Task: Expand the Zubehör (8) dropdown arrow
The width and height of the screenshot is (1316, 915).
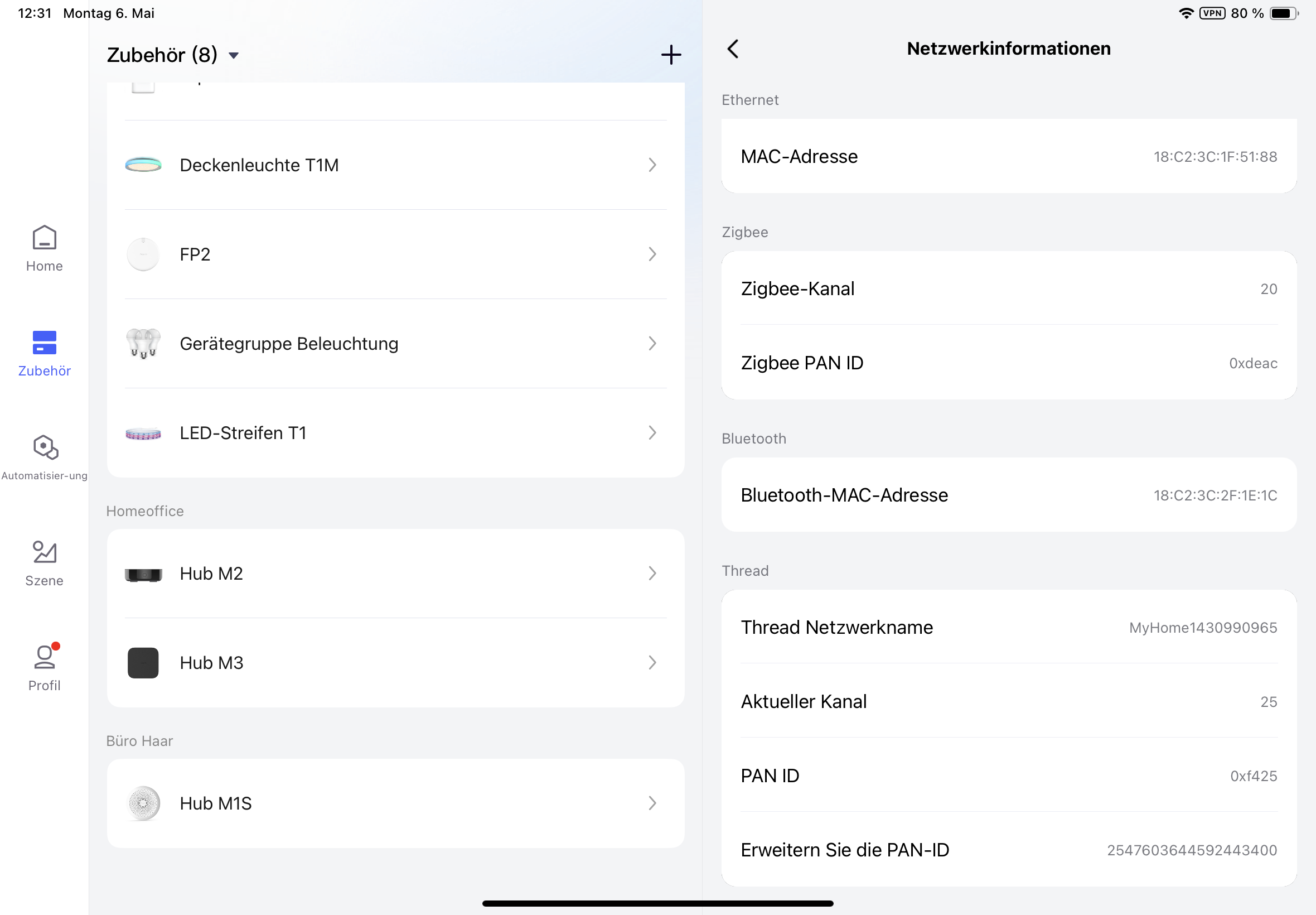Action: 234,56
